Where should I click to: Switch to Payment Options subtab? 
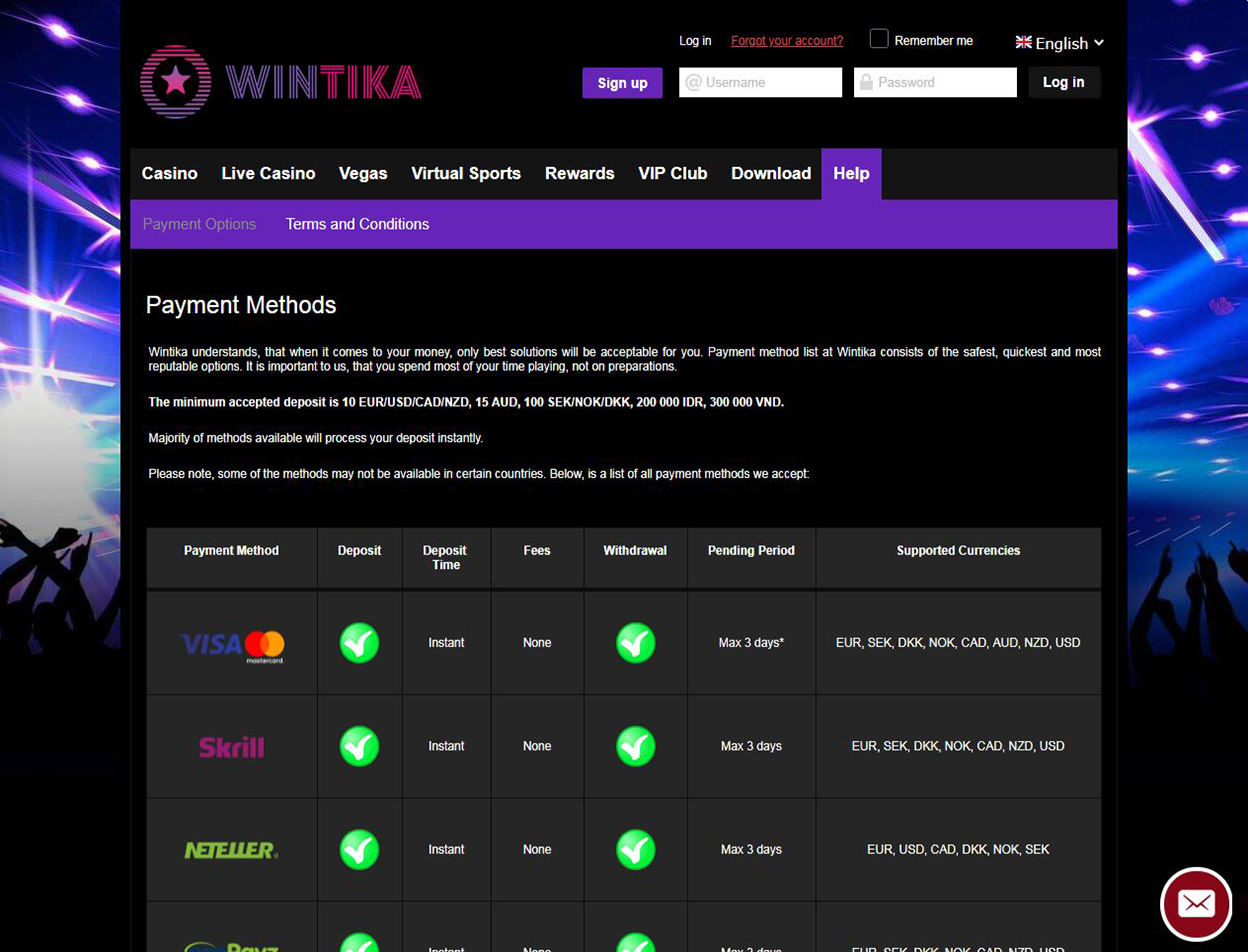200,224
